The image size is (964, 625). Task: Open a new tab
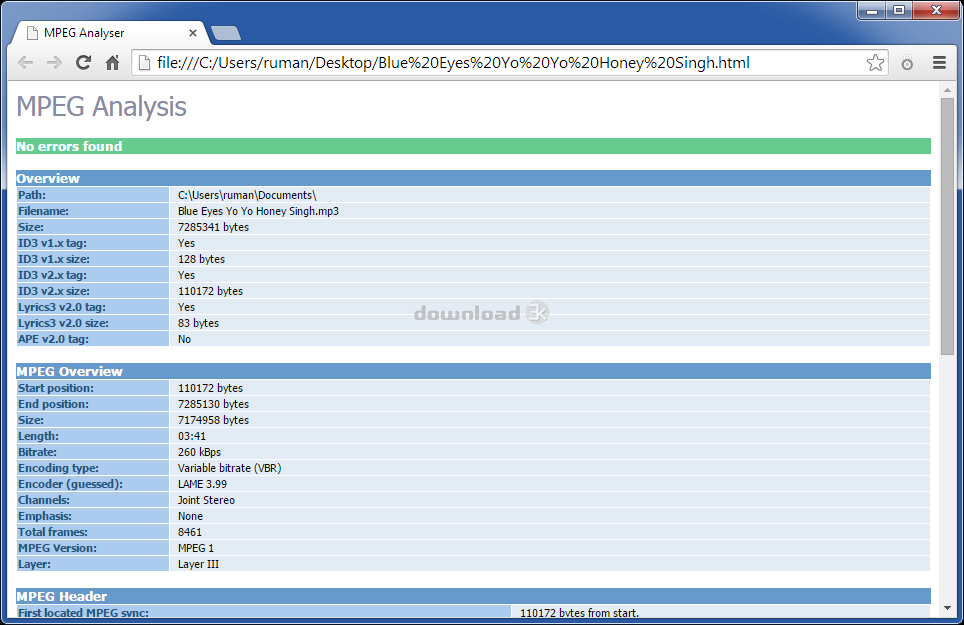click(226, 33)
